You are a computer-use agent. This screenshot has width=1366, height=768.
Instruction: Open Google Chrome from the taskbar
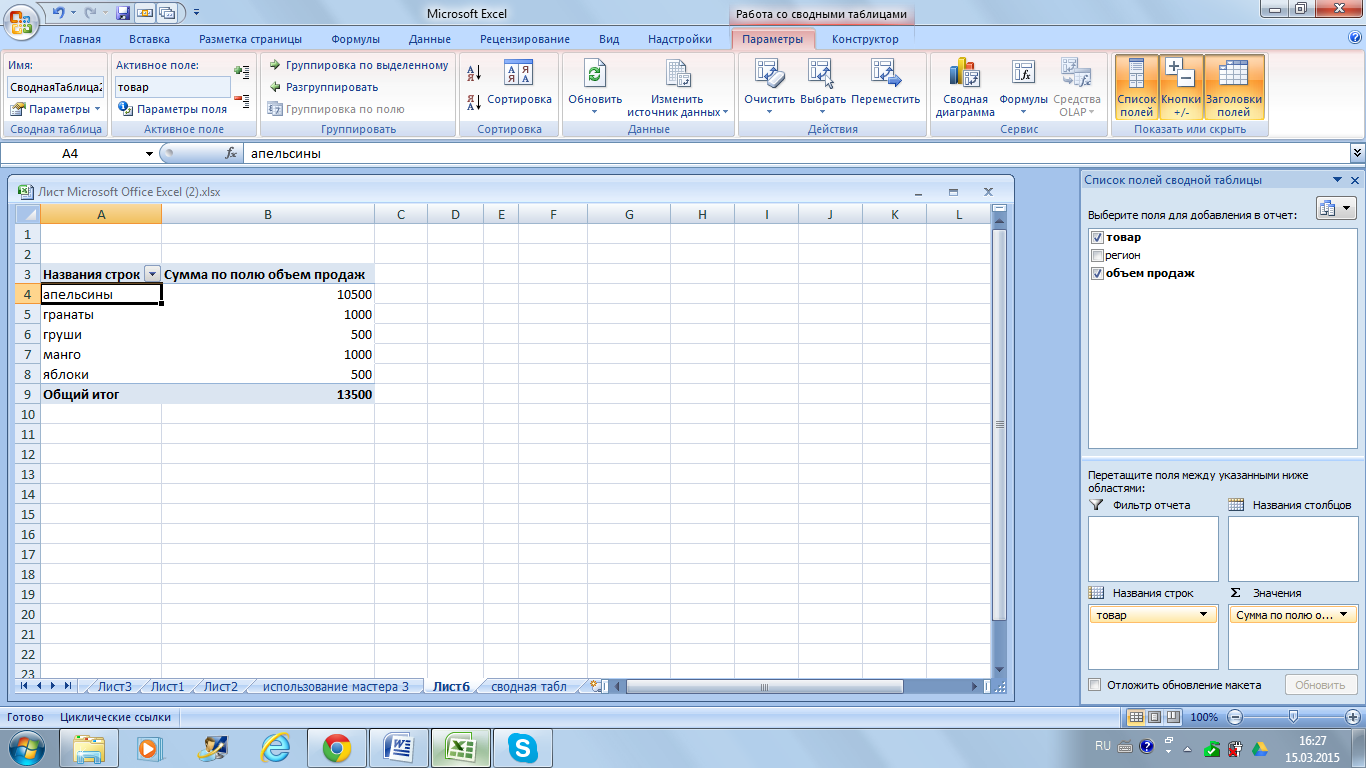tap(336, 747)
